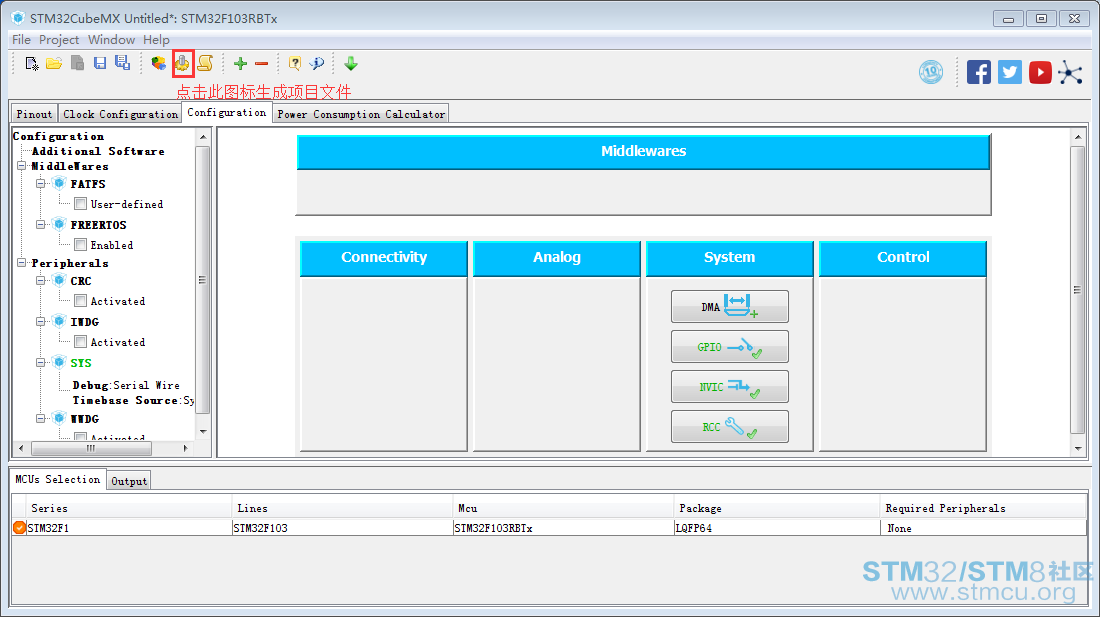Click the green download arrow icon
Screen dimensions: 1100x617
(351, 64)
